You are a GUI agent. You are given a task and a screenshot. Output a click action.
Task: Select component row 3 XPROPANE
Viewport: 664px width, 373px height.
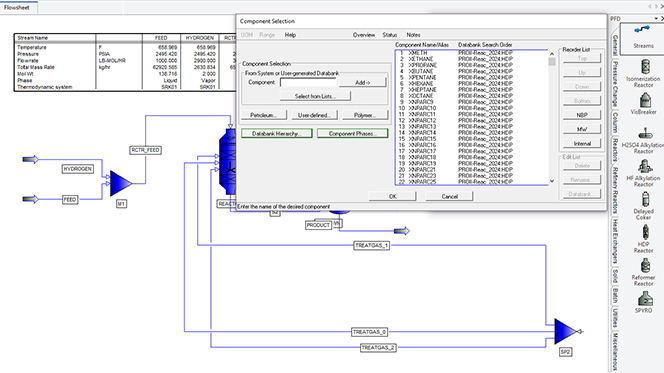472,65
